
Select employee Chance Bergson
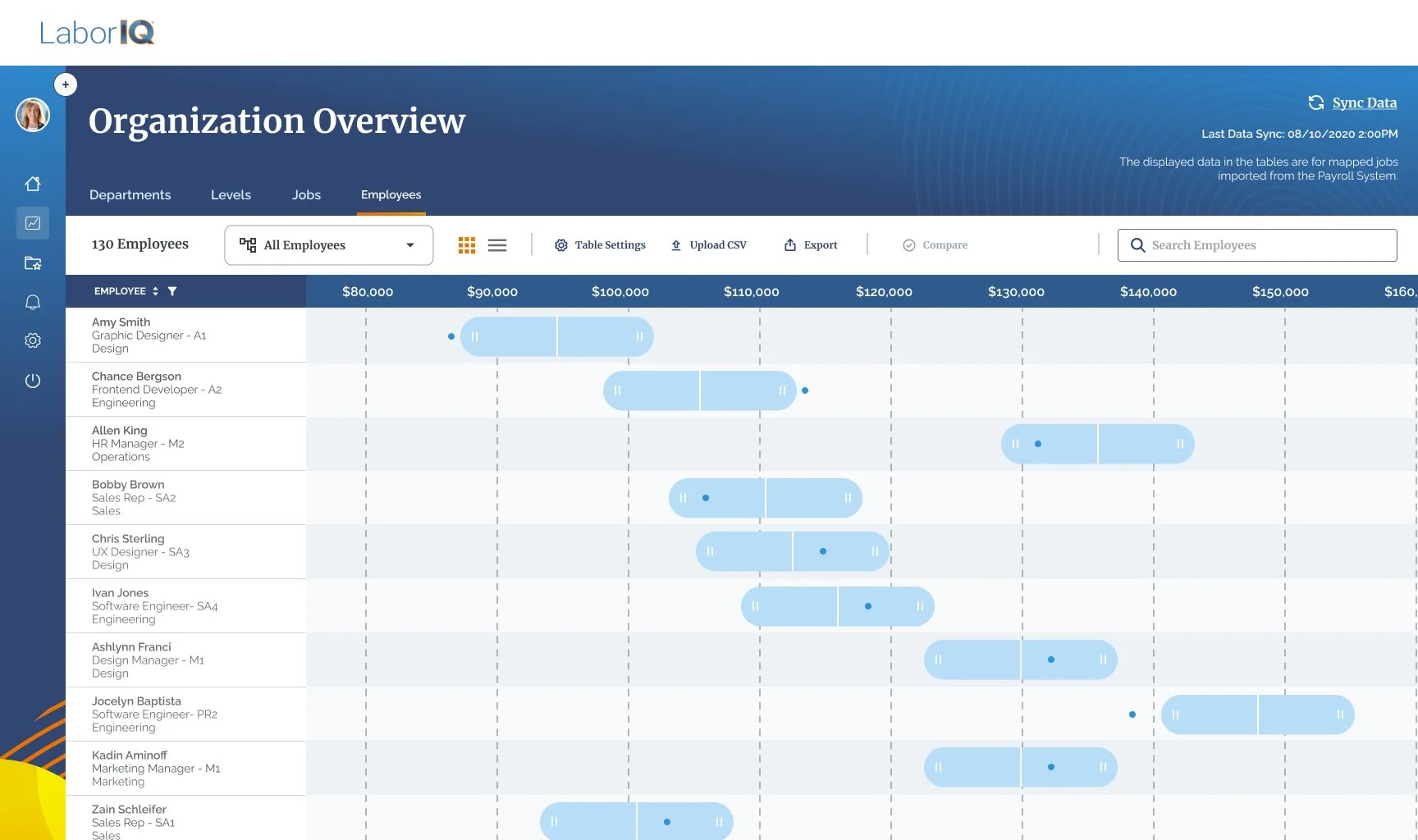coord(185,390)
